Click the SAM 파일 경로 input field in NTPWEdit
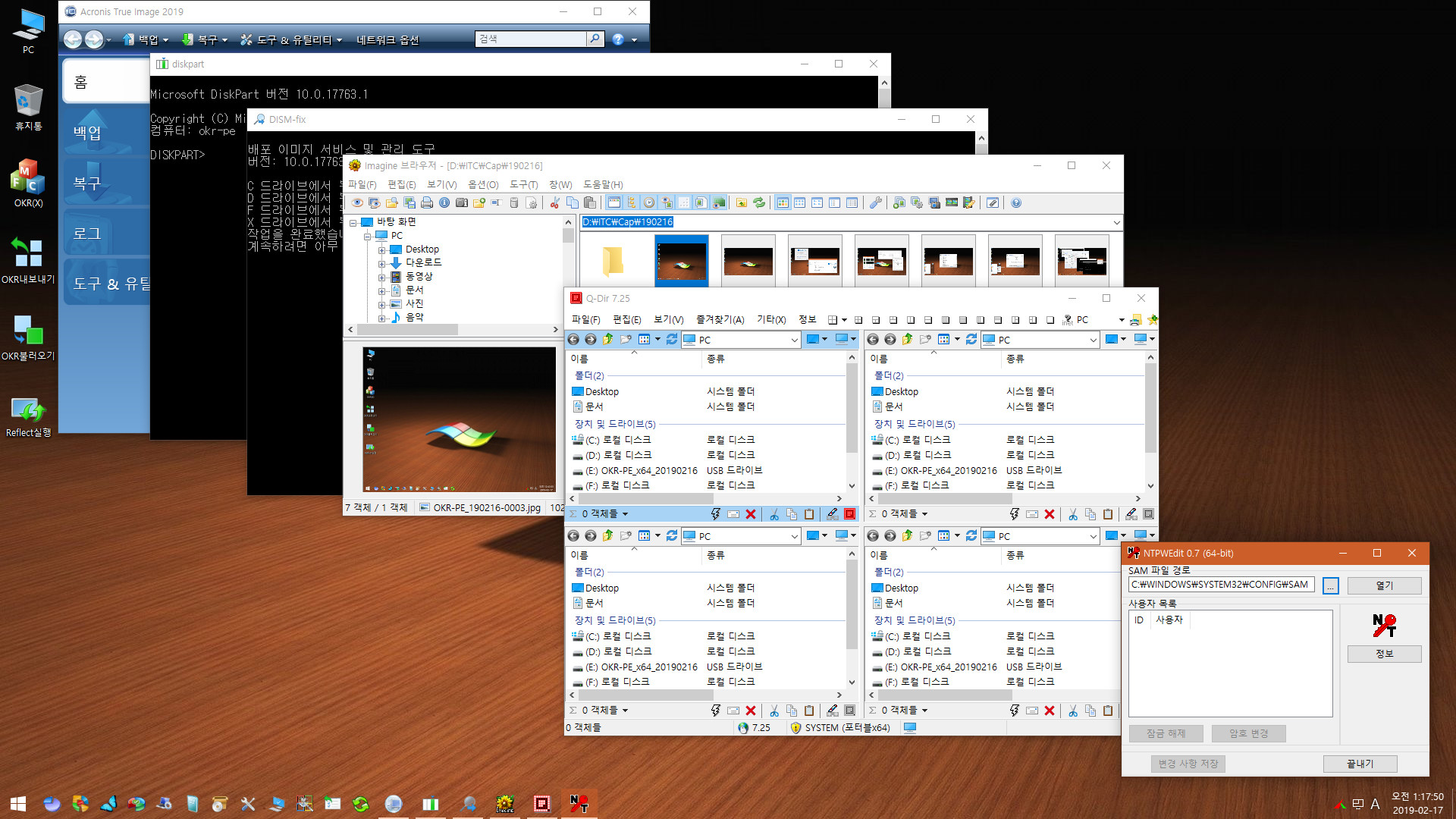Image resolution: width=1456 pixels, height=819 pixels. 1221,585
